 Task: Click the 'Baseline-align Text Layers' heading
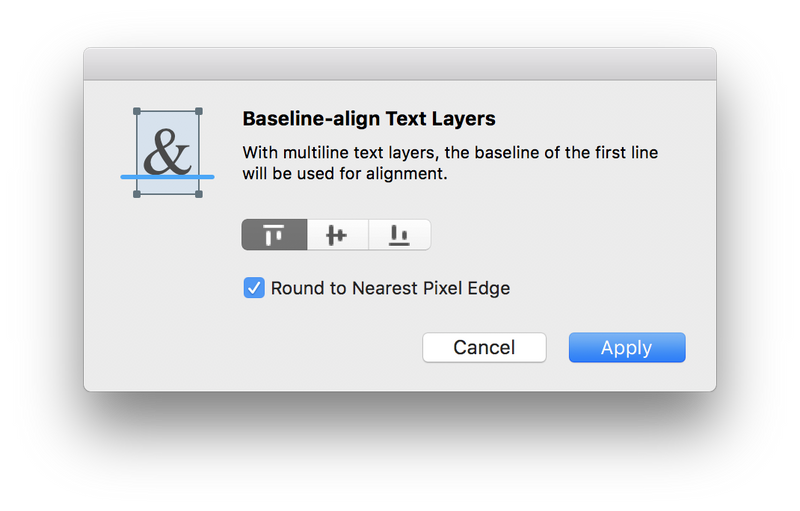369,118
